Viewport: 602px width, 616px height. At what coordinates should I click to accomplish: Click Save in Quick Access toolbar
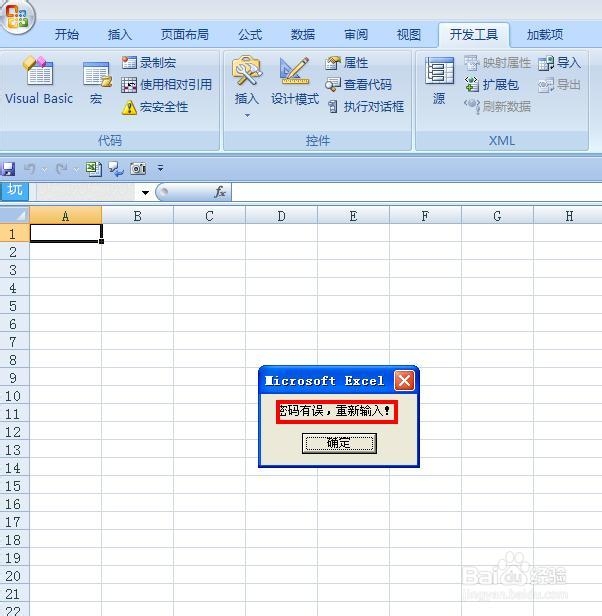[x=8, y=169]
